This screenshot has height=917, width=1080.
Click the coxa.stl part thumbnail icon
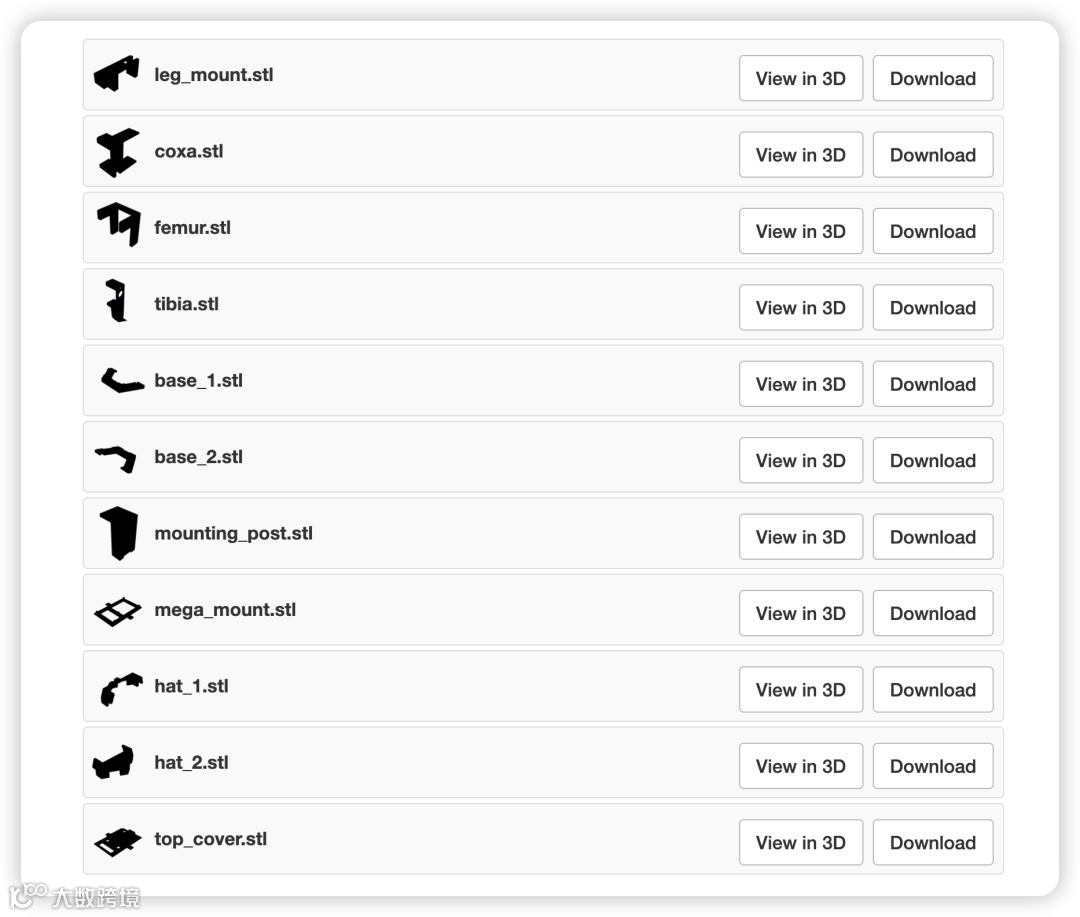click(117, 152)
